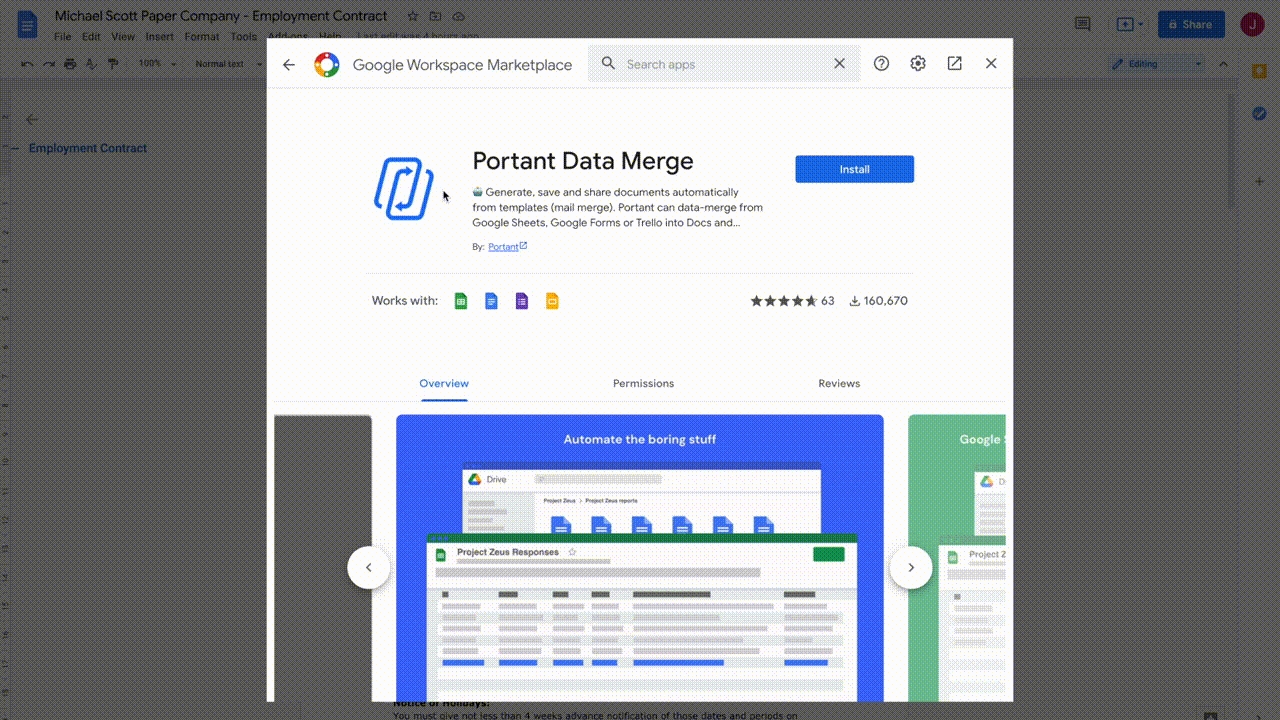This screenshot has height=720, width=1280.
Task: Close the Marketplace dialog
Action: pos(991,64)
